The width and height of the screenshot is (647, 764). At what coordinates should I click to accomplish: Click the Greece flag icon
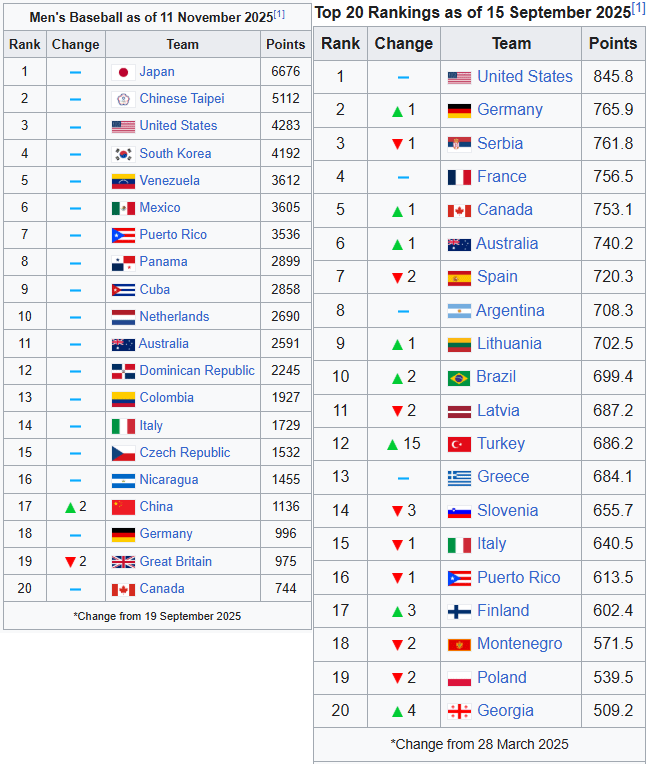pos(459,478)
